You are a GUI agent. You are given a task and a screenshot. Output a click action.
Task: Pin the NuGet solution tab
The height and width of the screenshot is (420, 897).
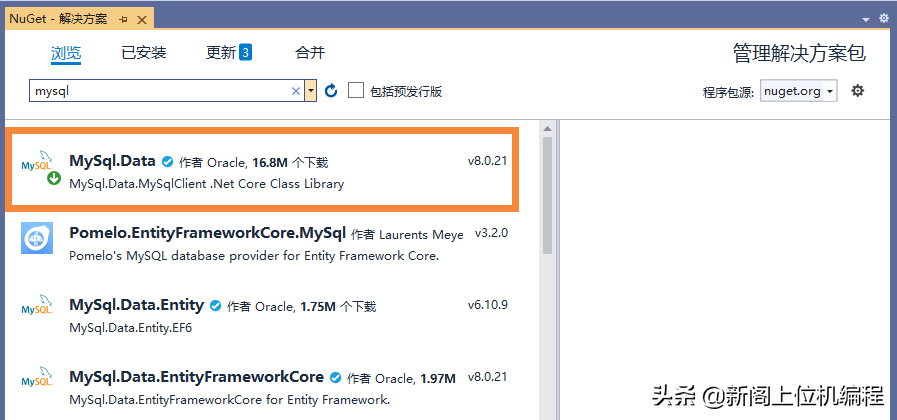pyautogui.click(x=124, y=19)
